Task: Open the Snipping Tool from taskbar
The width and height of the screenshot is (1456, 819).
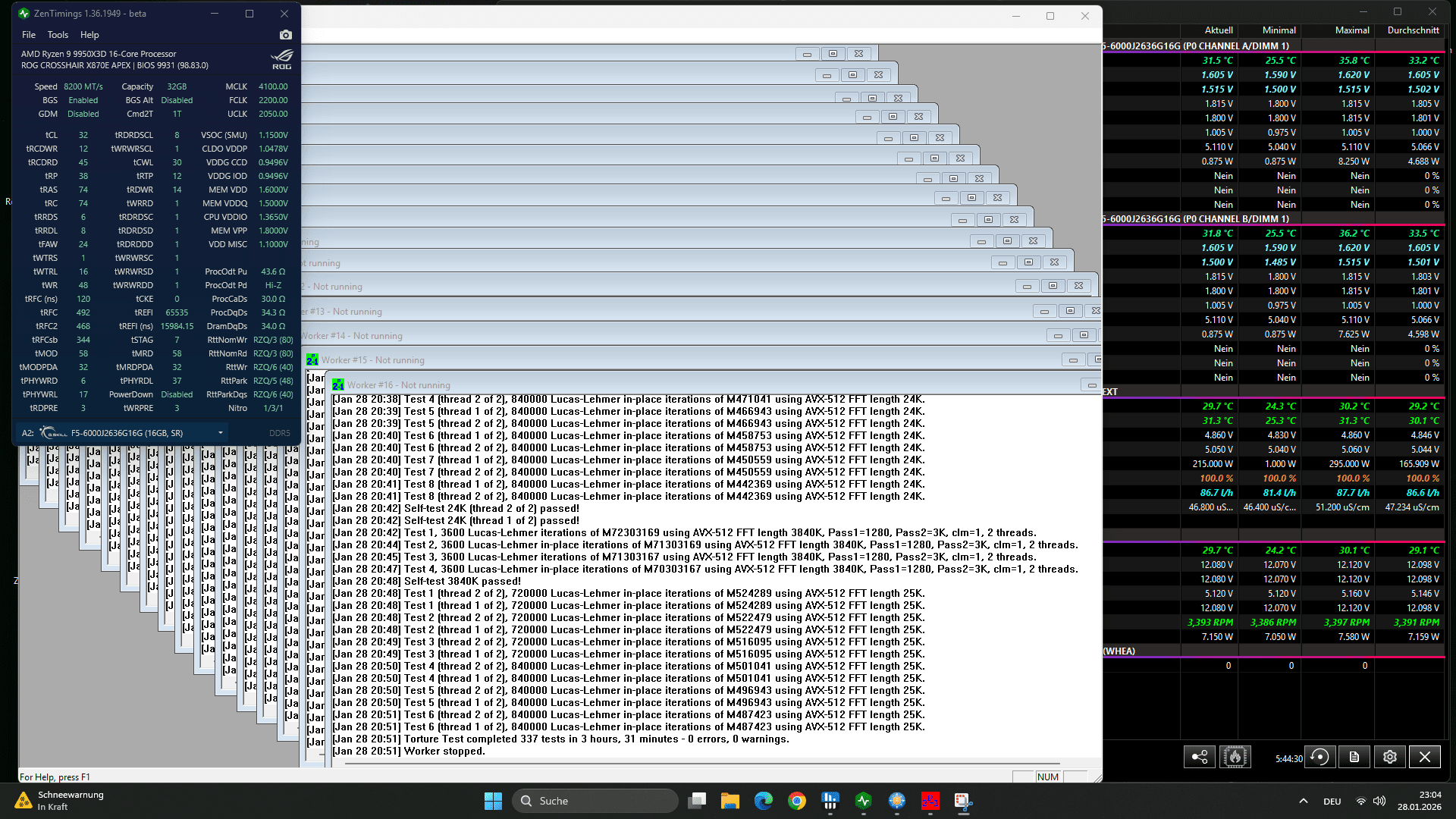Action: [x=962, y=801]
